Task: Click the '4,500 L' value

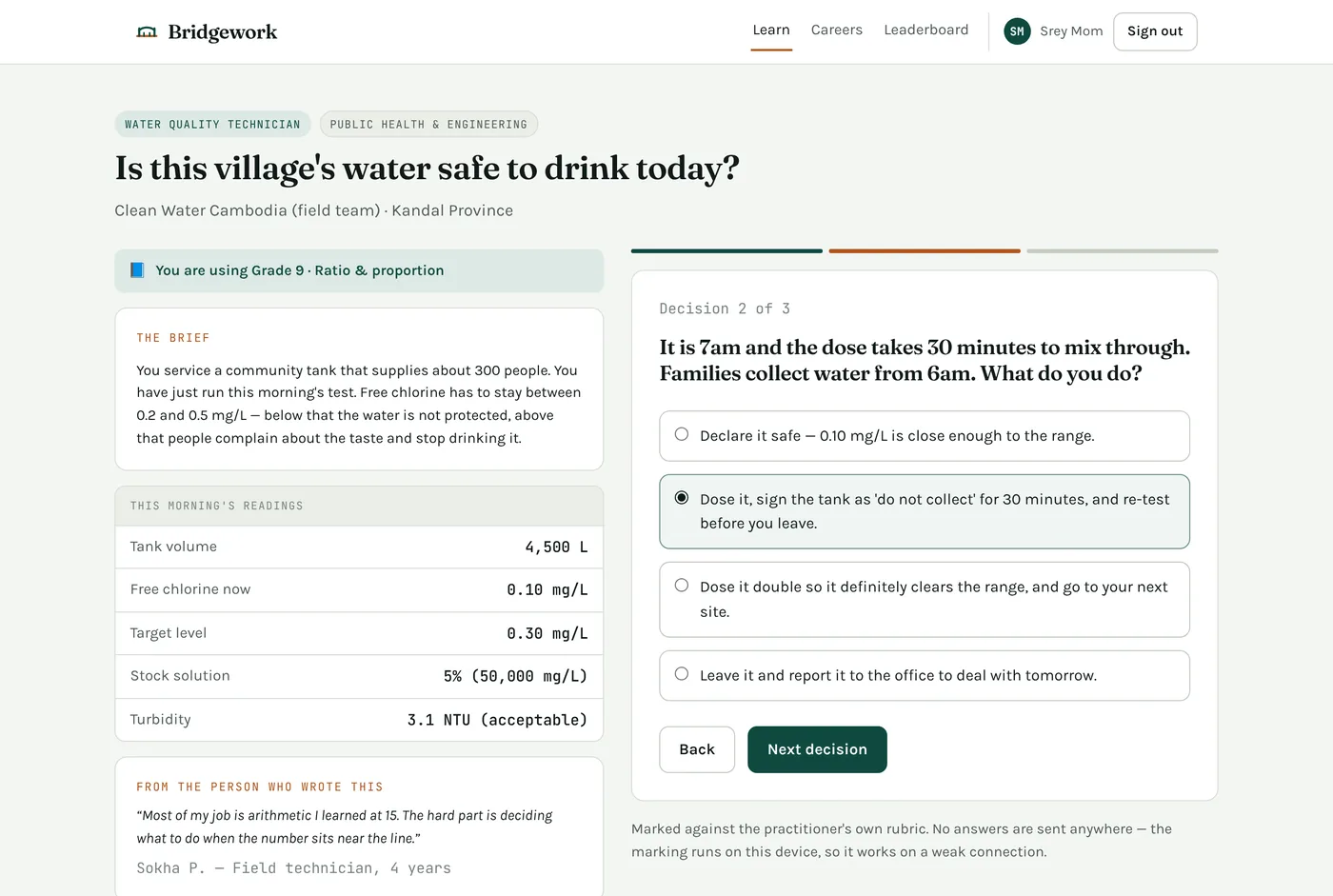Action: 556,548
